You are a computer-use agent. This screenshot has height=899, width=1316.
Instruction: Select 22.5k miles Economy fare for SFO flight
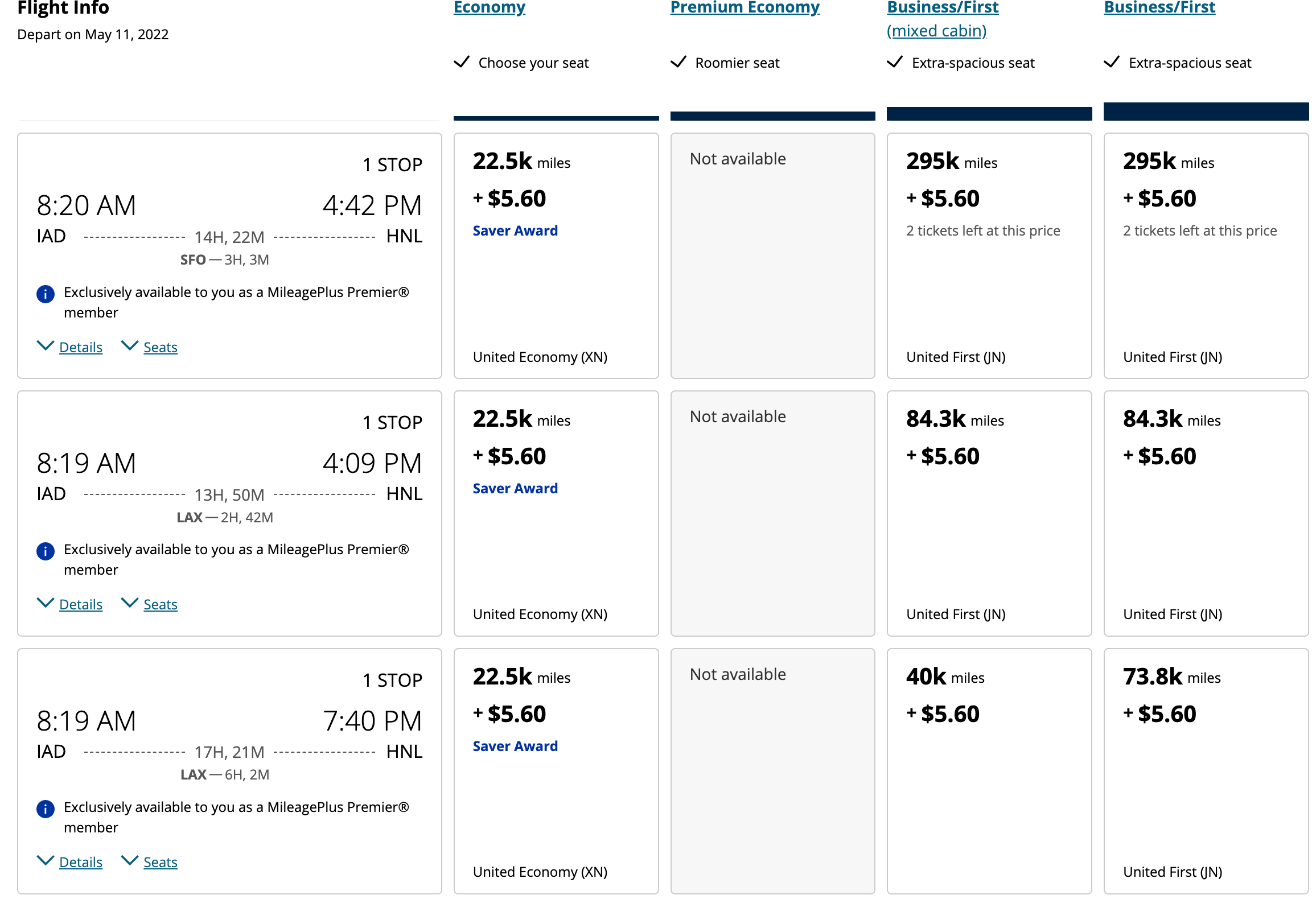pos(556,255)
